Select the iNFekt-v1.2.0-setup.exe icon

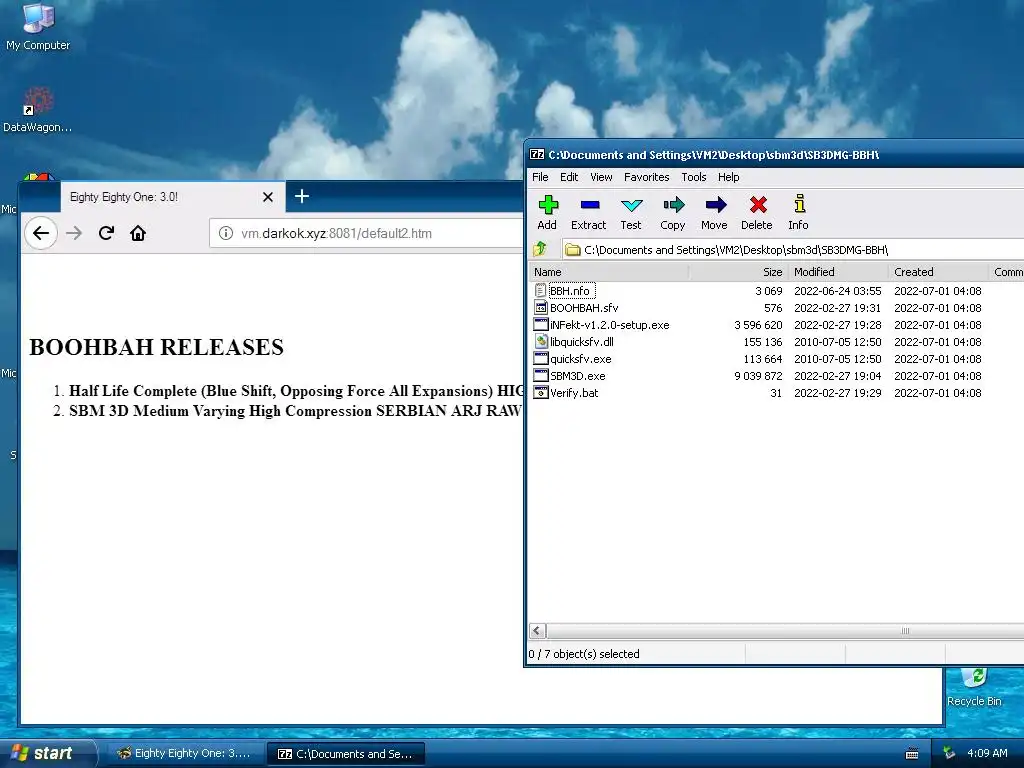(540, 325)
